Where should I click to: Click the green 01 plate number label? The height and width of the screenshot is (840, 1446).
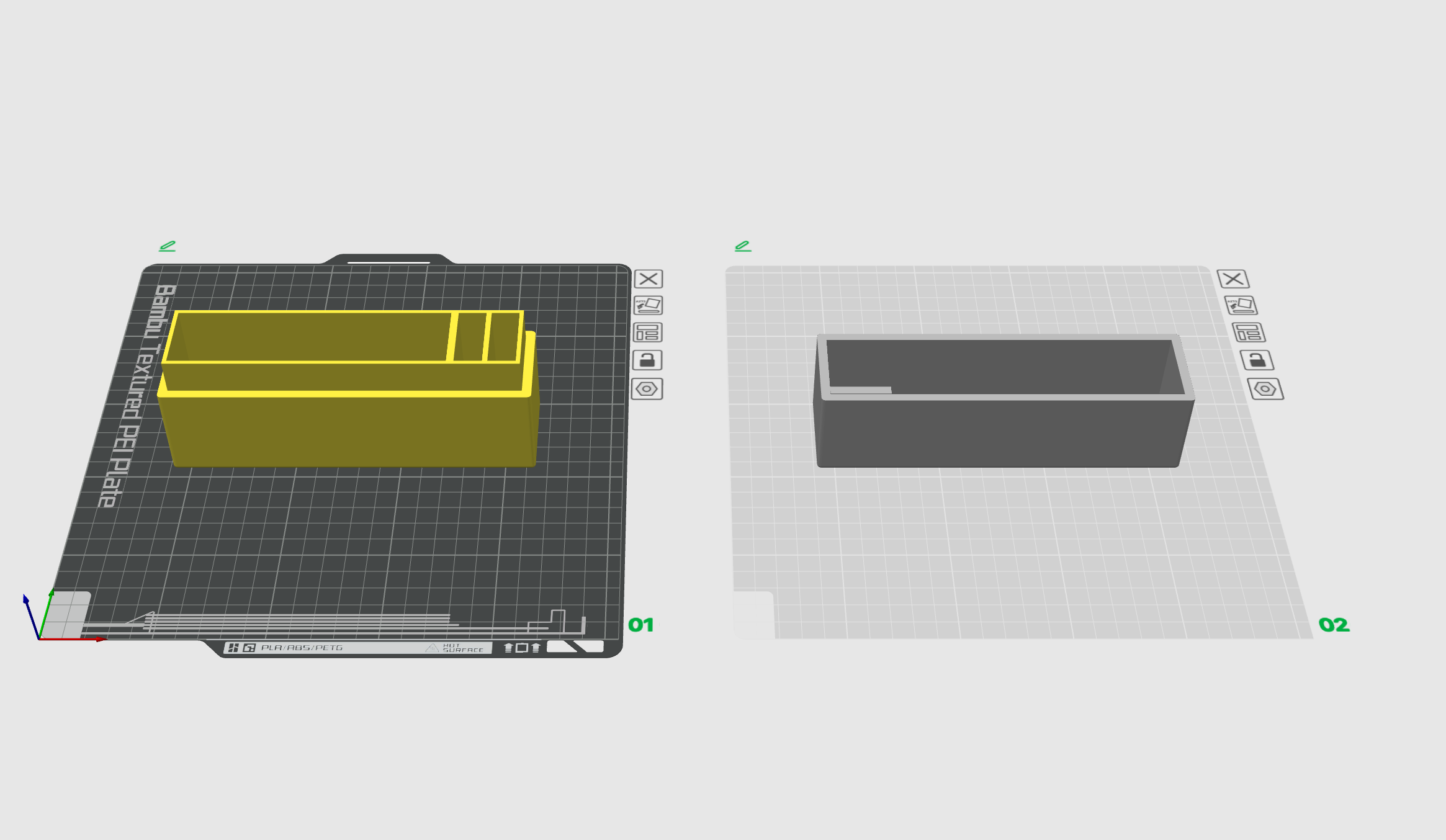tap(640, 625)
